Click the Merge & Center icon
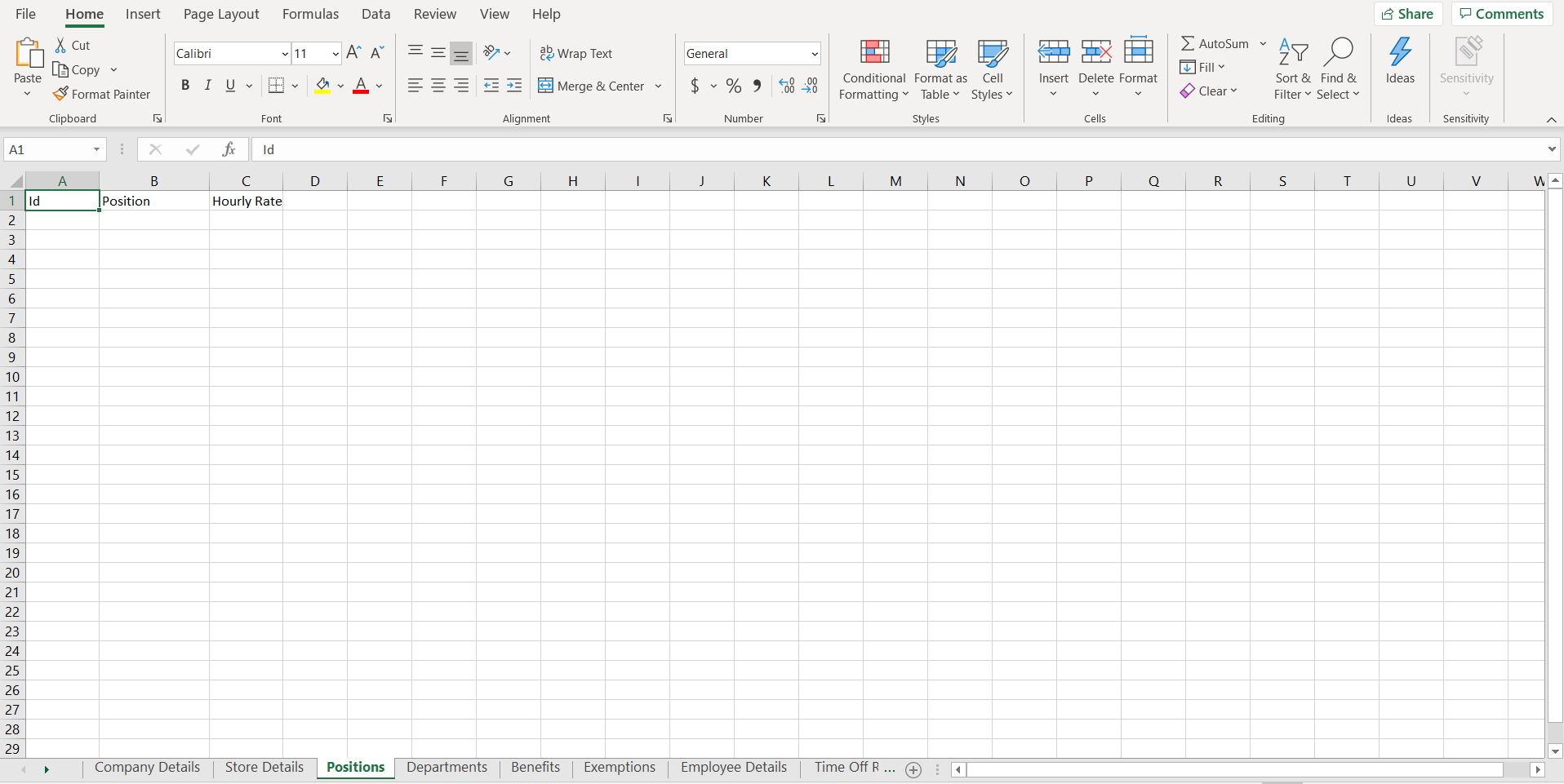1564x784 pixels. click(546, 86)
